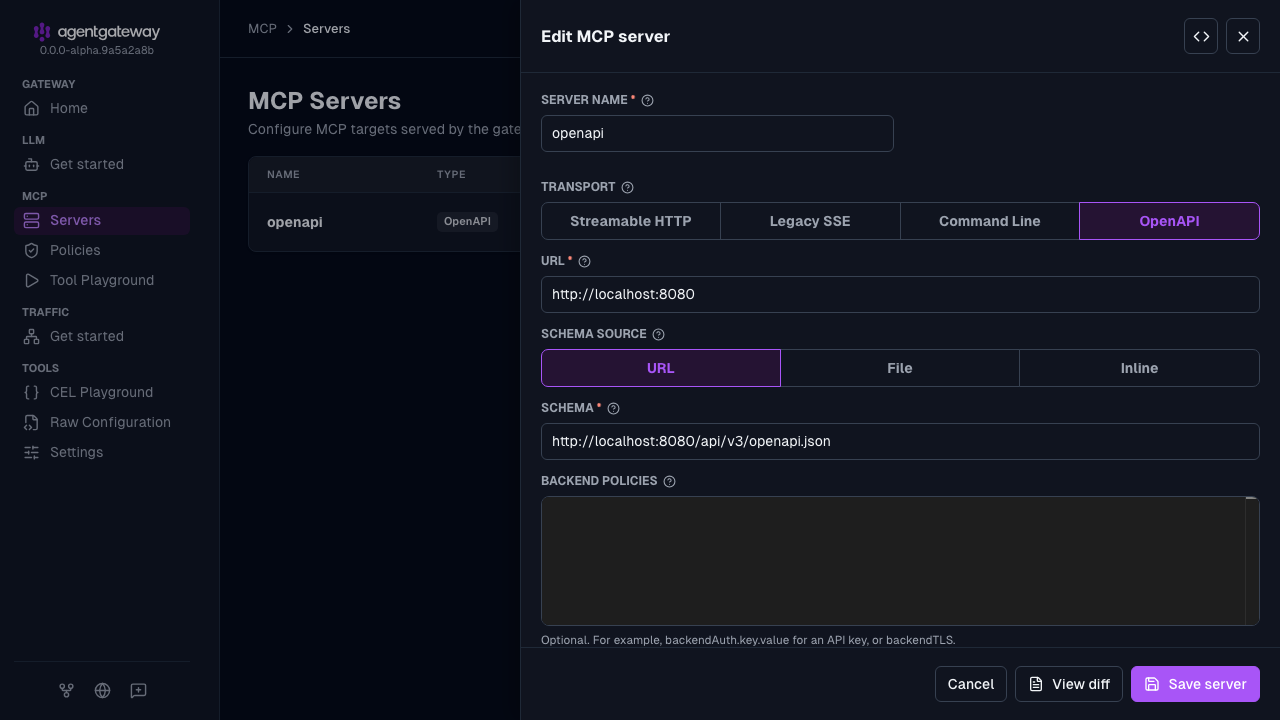
Task: Click the URL input with localhost:8080
Action: point(900,294)
